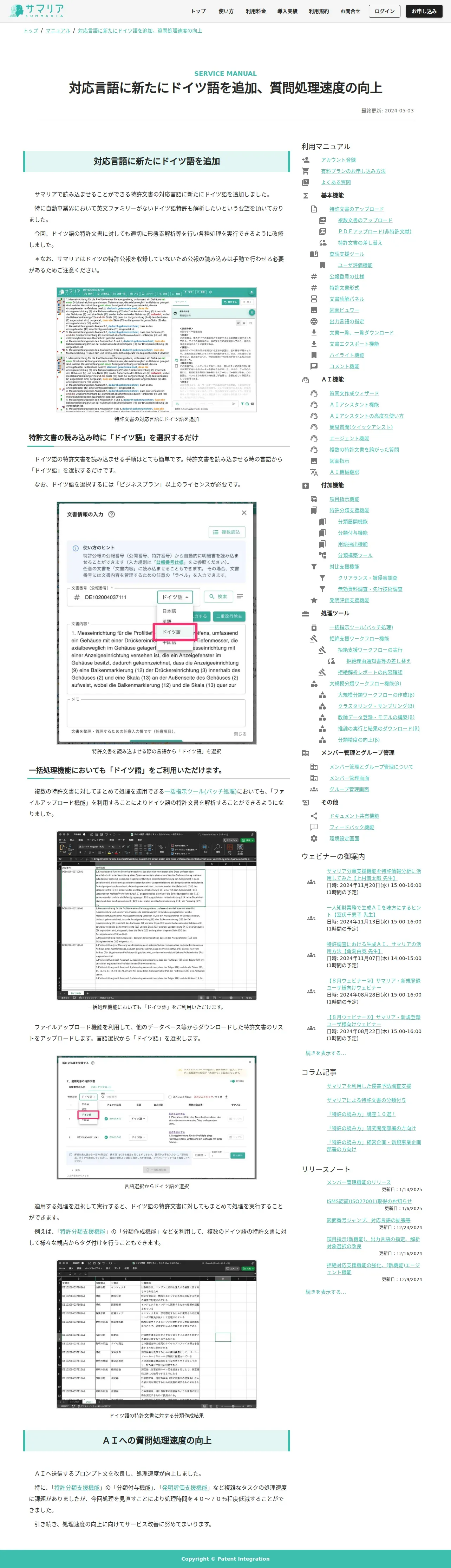Open the ユーザ評価機能 manual link
451x1568 pixels.
(355, 266)
